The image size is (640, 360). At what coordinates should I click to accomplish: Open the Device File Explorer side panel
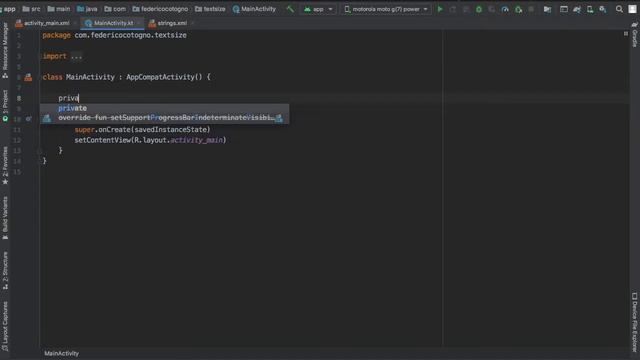tap(635, 322)
